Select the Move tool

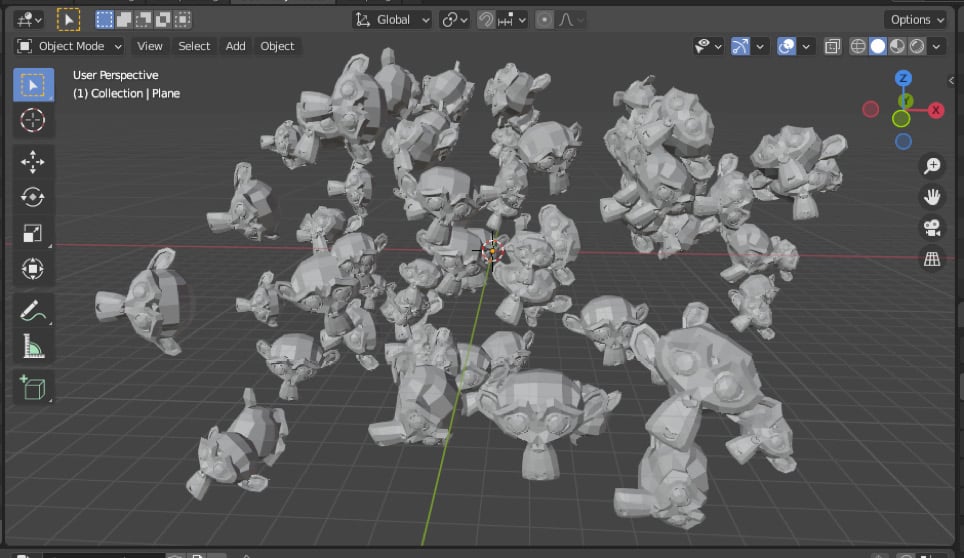(x=33, y=162)
